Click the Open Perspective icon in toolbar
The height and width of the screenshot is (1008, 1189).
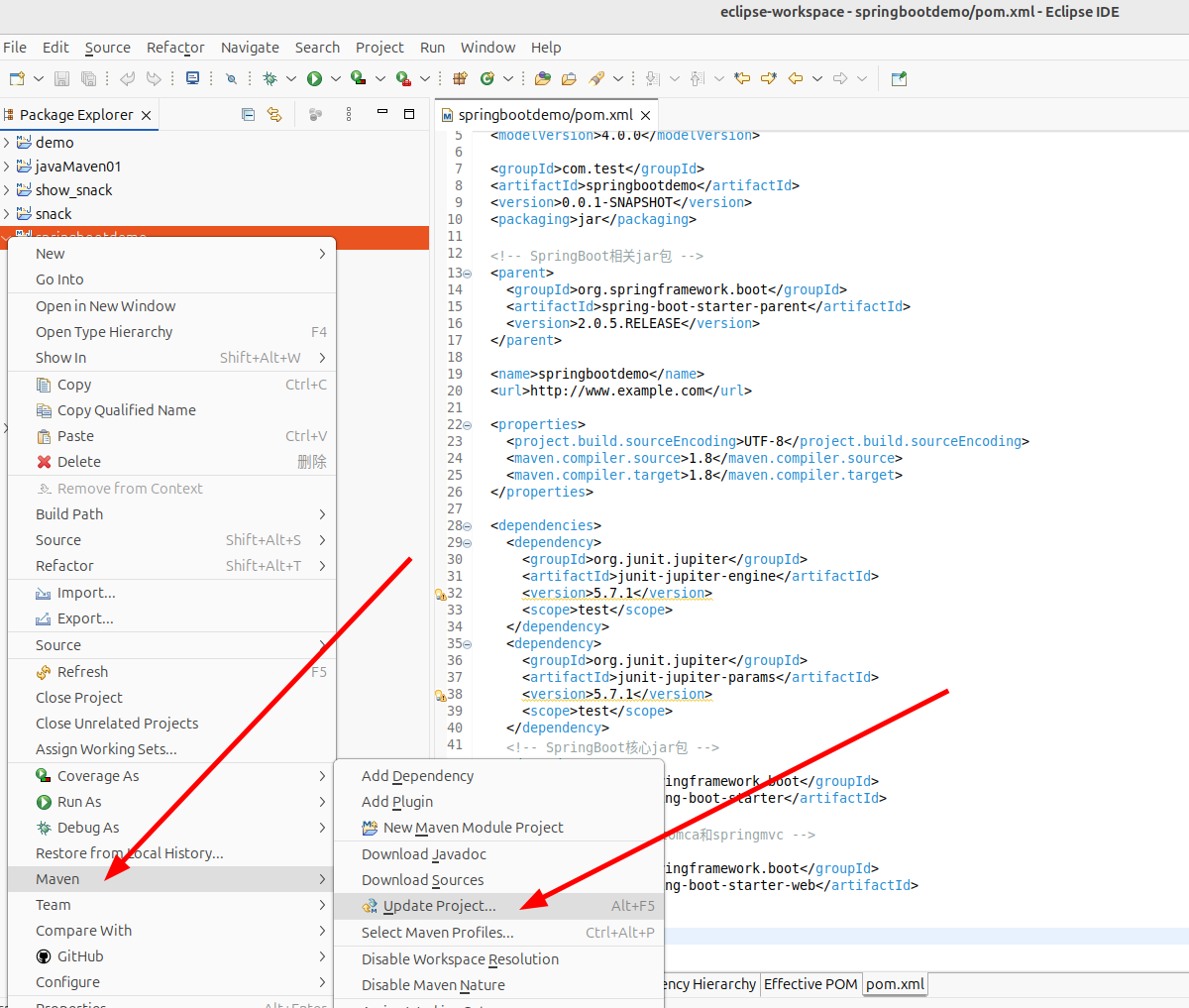tap(899, 78)
